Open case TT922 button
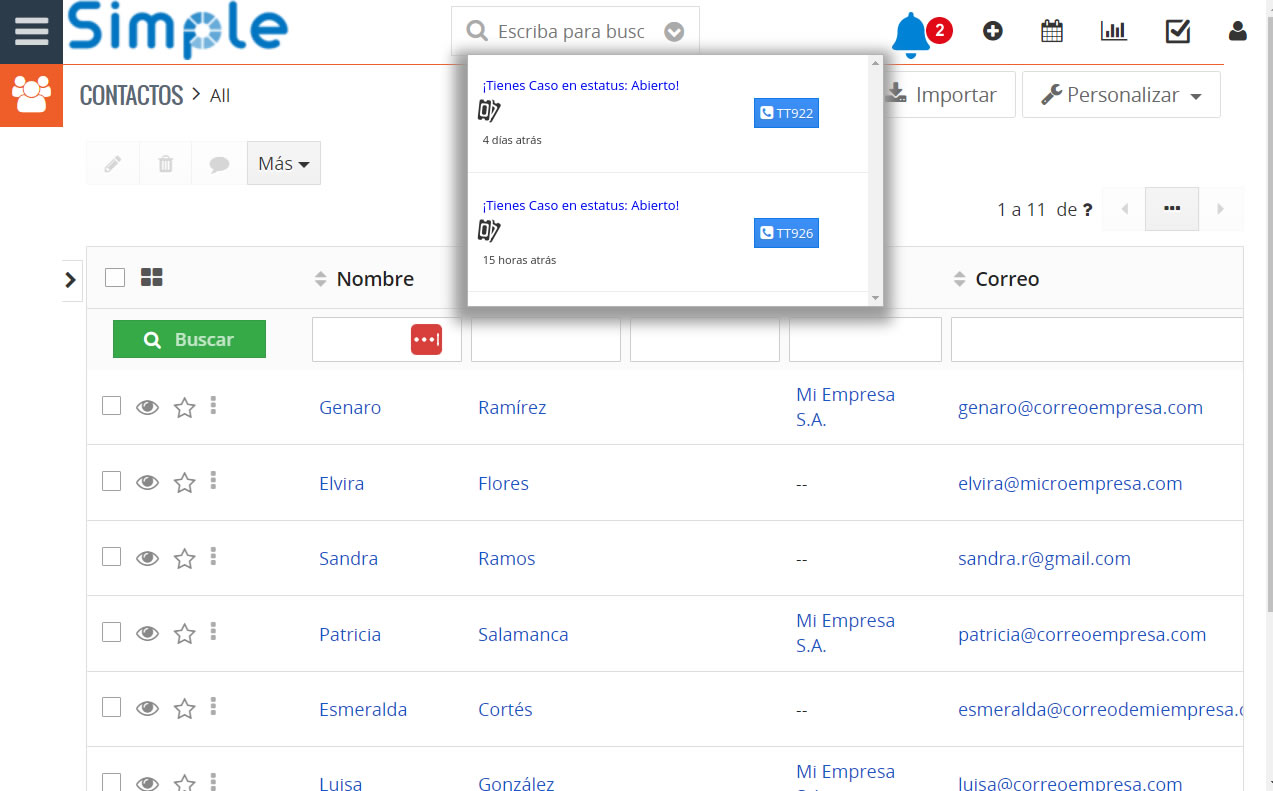This screenshot has height=791, width=1273. click(786, 113)
